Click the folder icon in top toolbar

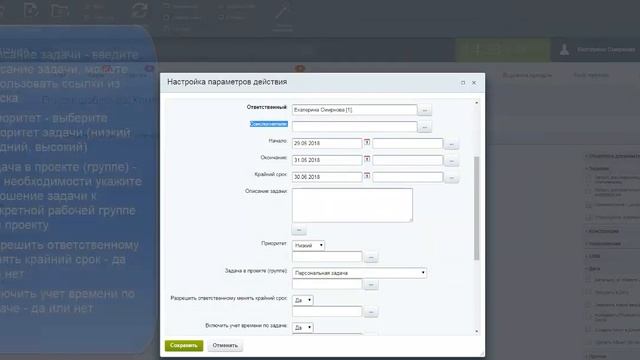click(x=60, y=10)
